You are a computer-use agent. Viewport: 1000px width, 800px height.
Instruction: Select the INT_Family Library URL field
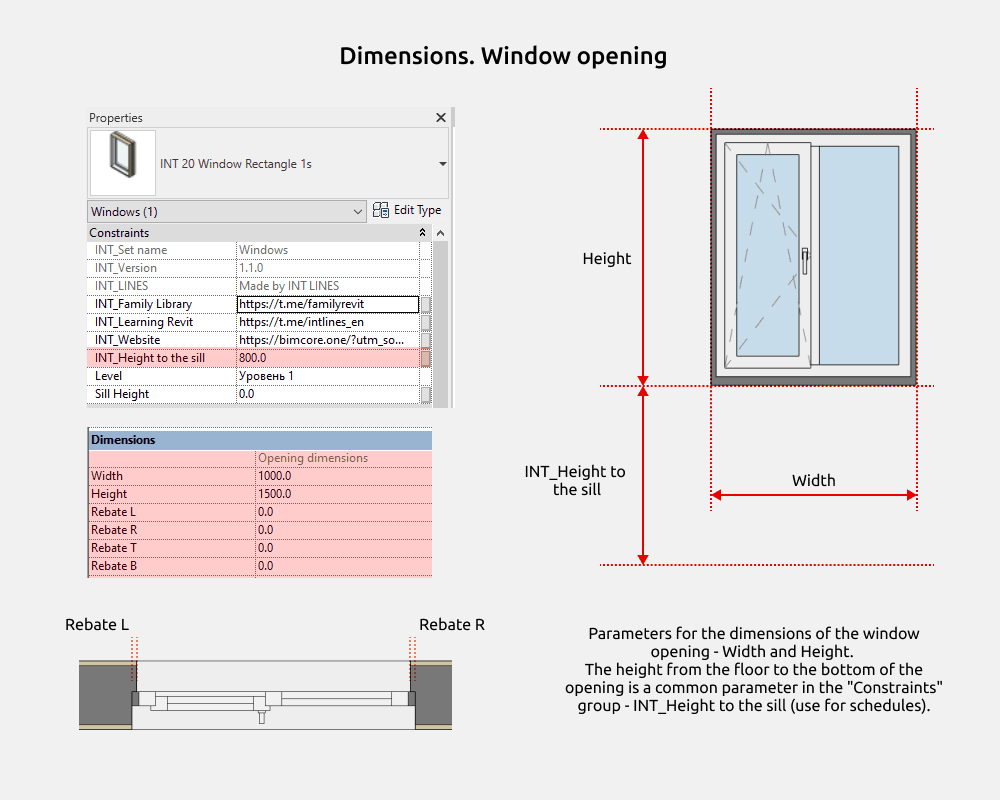[x=328, y=304]
